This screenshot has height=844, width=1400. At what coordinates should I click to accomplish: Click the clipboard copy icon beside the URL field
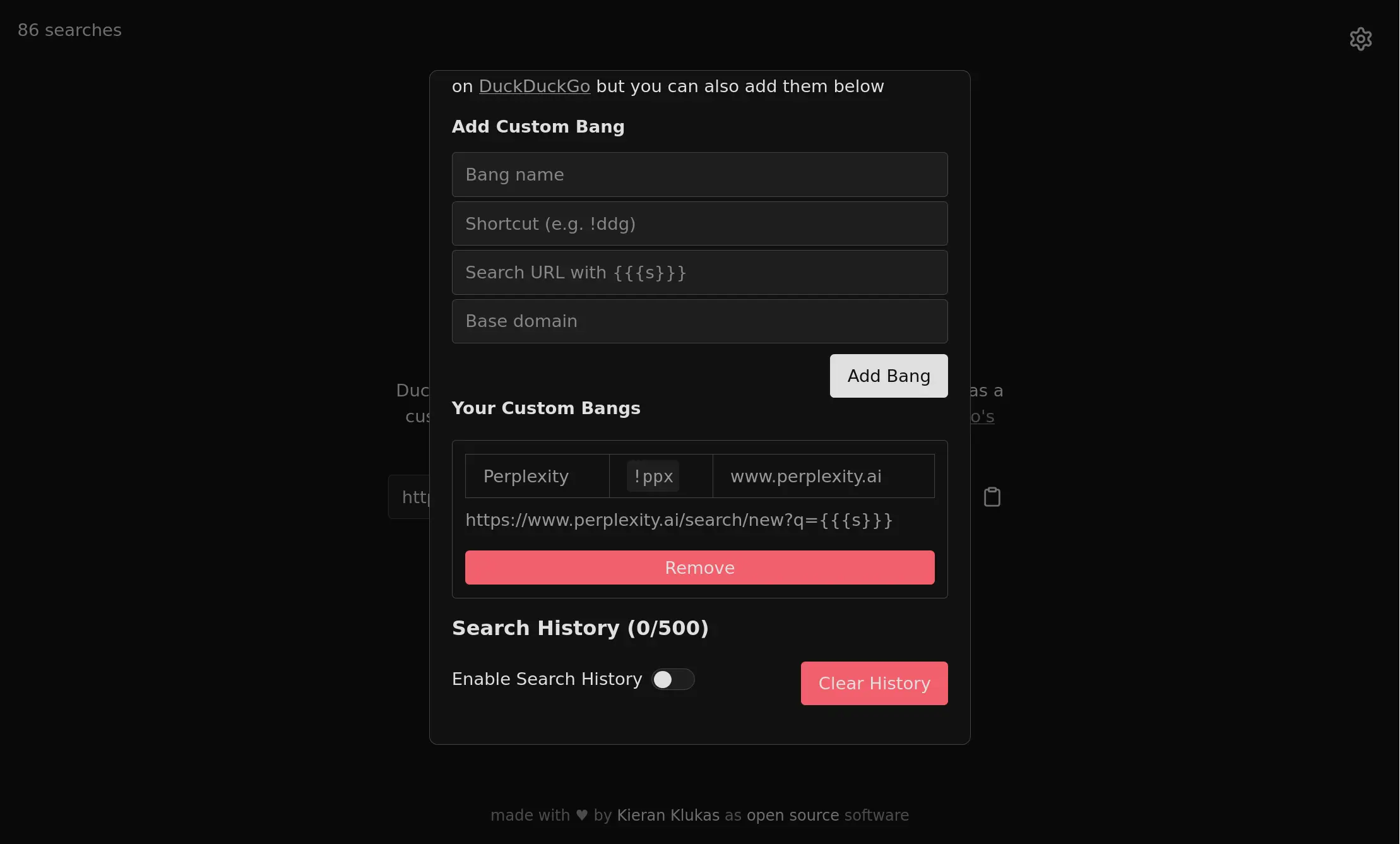[992, 496]
